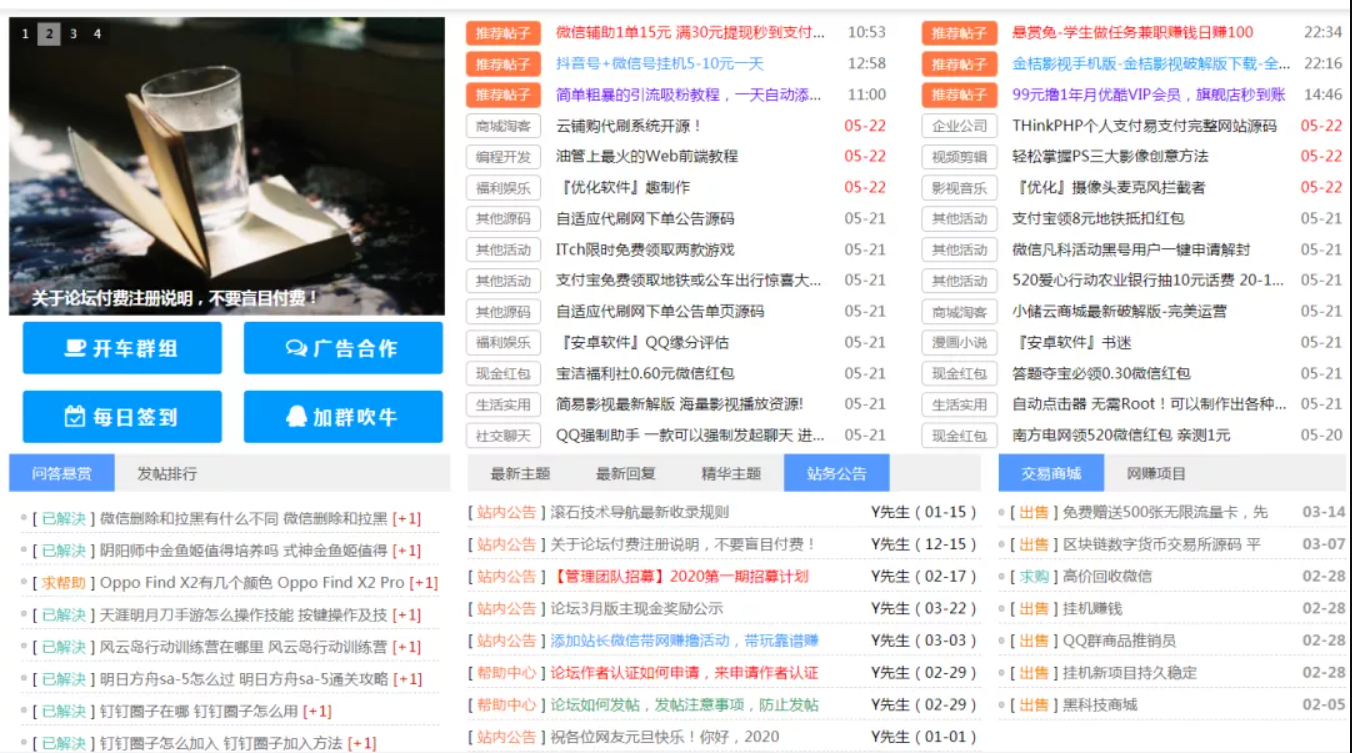Open post THinkPHP个人支付易支付完整网站源码
Screen dimensions: 1352x753
[1145, 125]
